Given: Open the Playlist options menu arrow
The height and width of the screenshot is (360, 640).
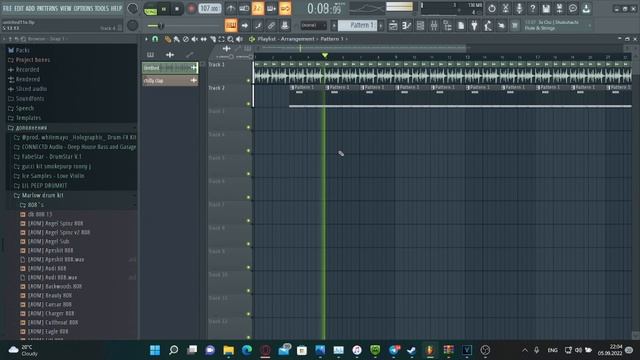Looking at the screenshot, I should (x=147, y=39).
